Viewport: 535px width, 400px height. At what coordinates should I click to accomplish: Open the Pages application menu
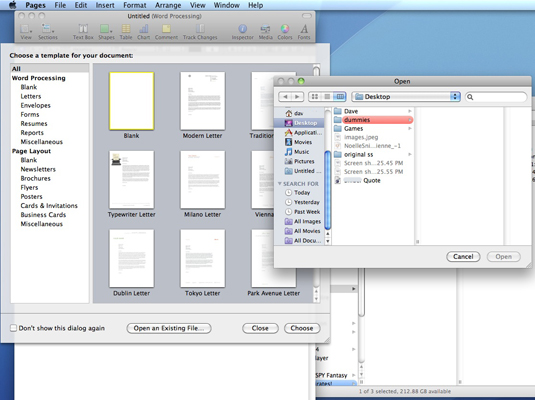coord(35,5)
